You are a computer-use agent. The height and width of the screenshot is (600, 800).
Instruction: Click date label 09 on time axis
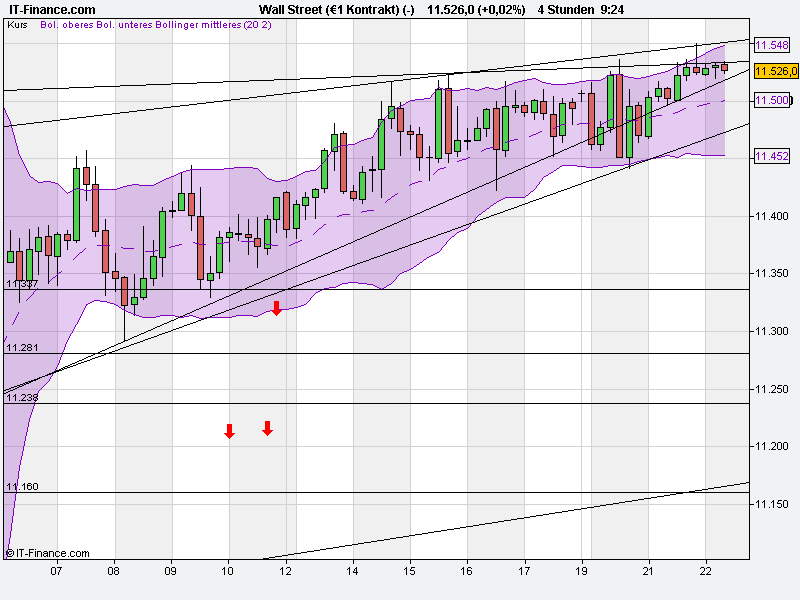(170, 571)
